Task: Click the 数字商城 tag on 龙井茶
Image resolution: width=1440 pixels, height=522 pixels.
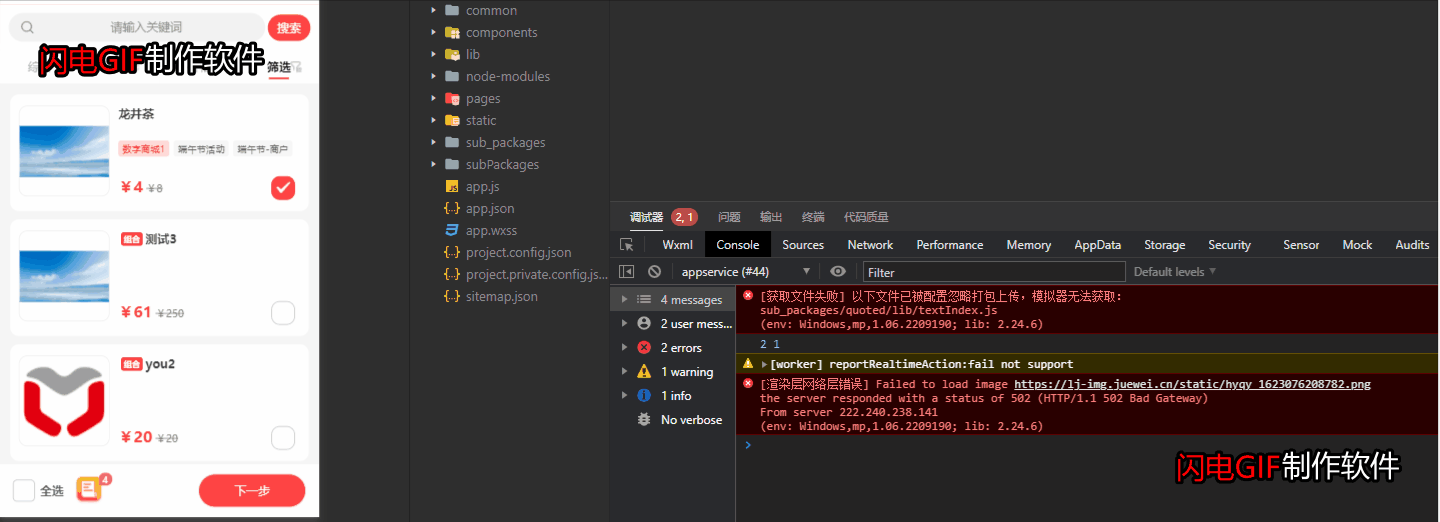Action: point(144,149)
